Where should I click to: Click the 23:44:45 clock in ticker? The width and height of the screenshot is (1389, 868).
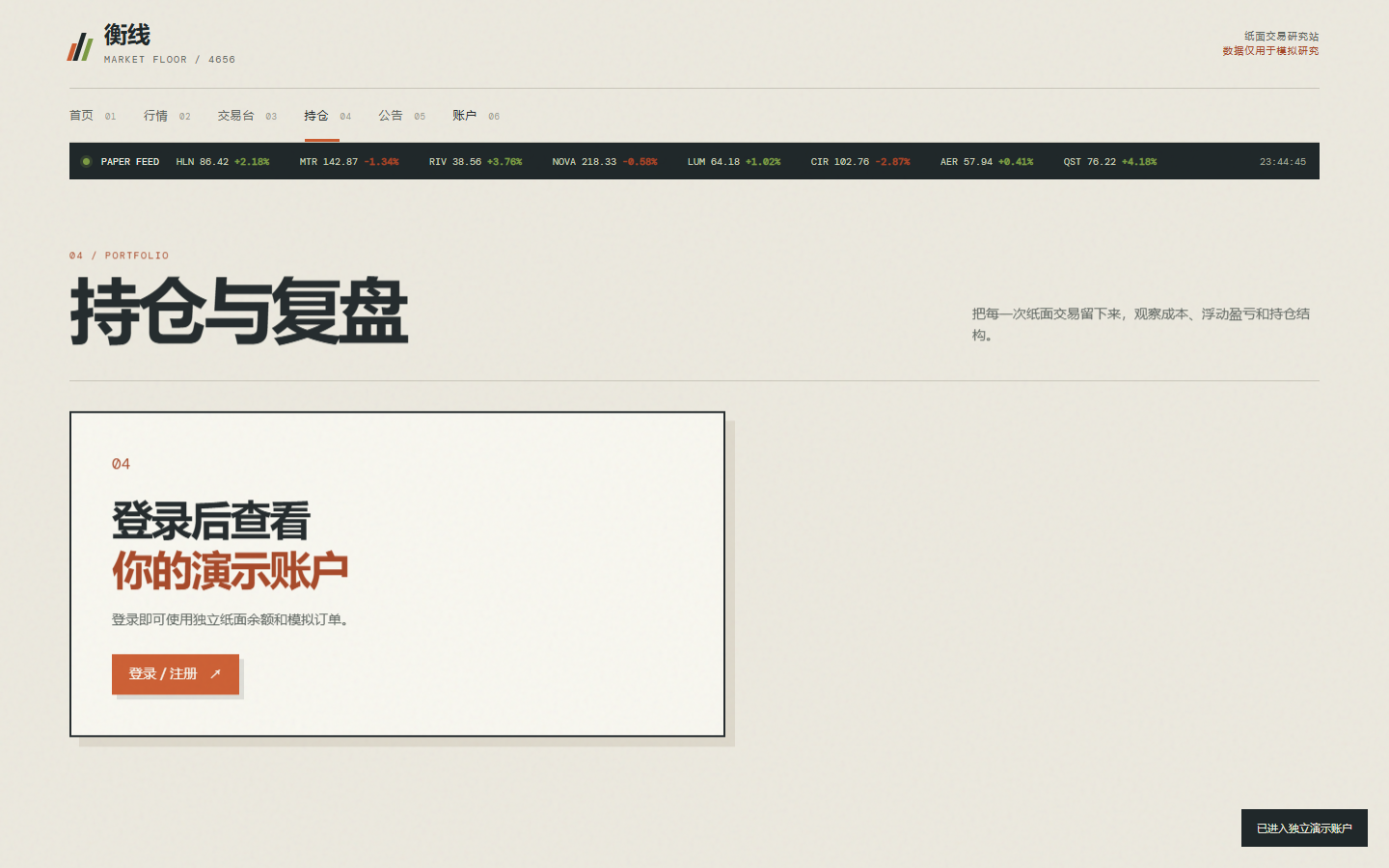click(x=1283, y=162)
